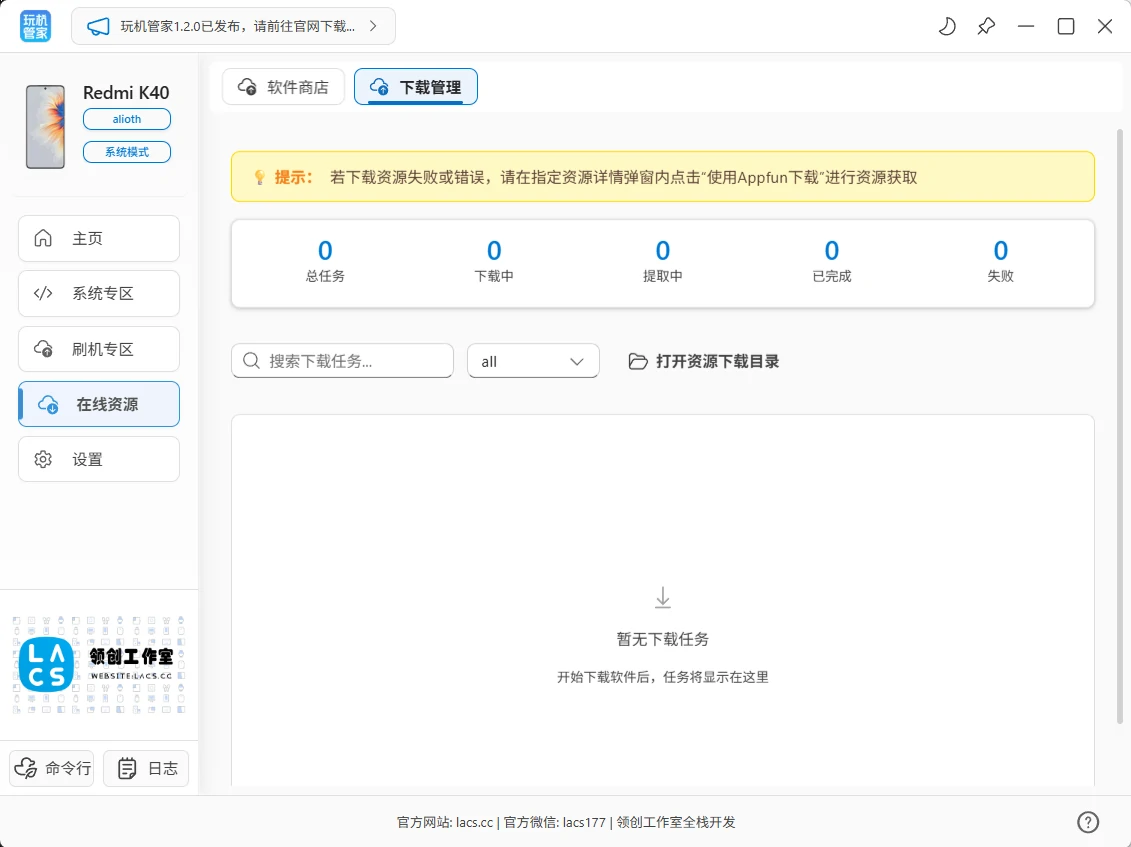Open the 刷机专区 section
The height and width of the screenshot is (847, 1131).
click(99, 350)
